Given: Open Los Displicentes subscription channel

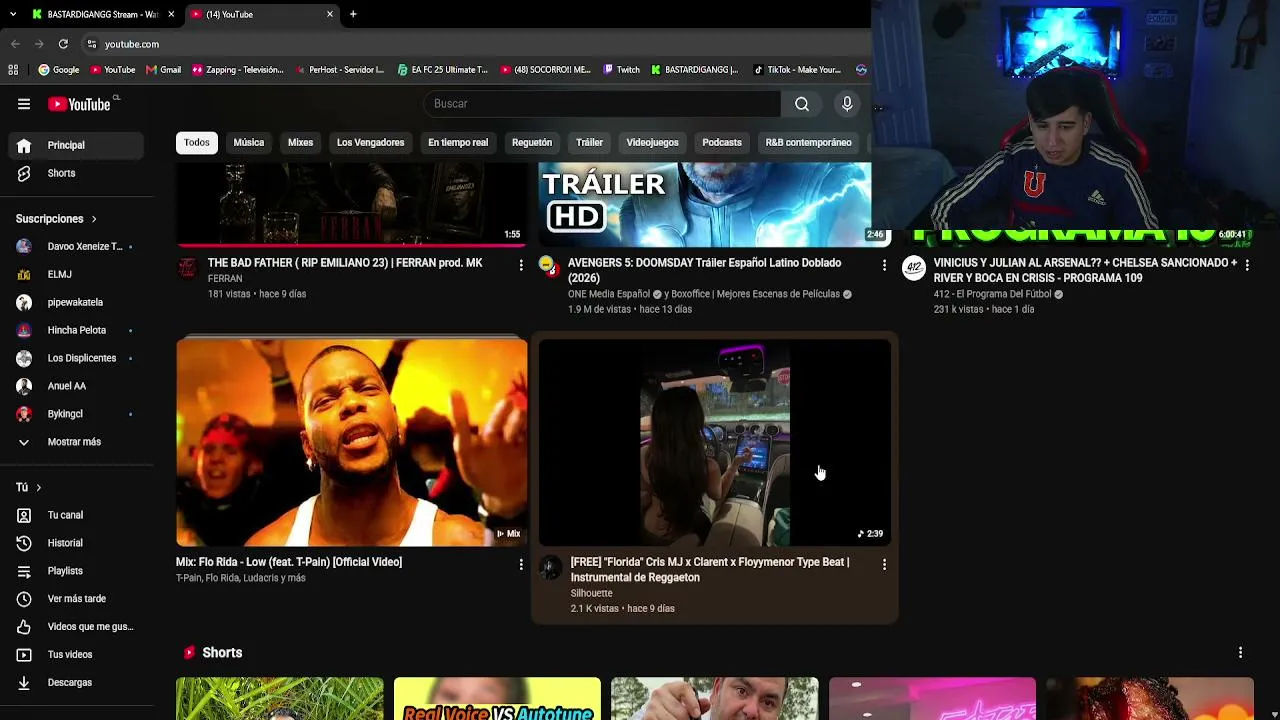Looking at the screenshot, I should (77, 359).
